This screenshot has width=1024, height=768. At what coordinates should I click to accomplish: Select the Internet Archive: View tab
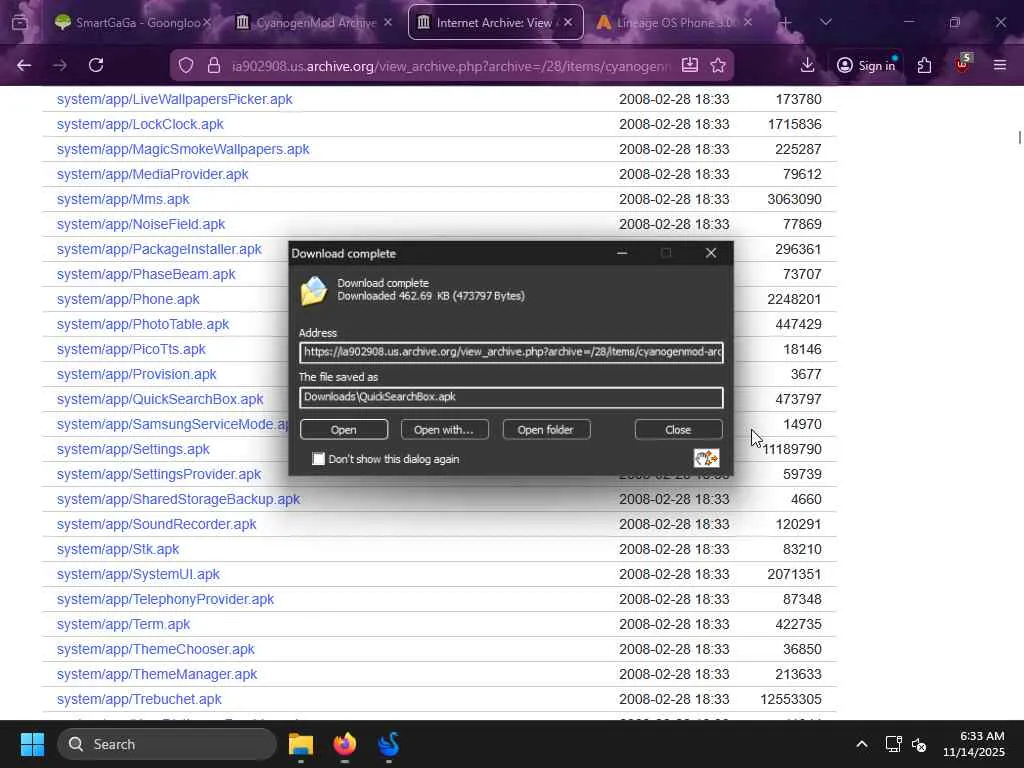click(496, 22)
